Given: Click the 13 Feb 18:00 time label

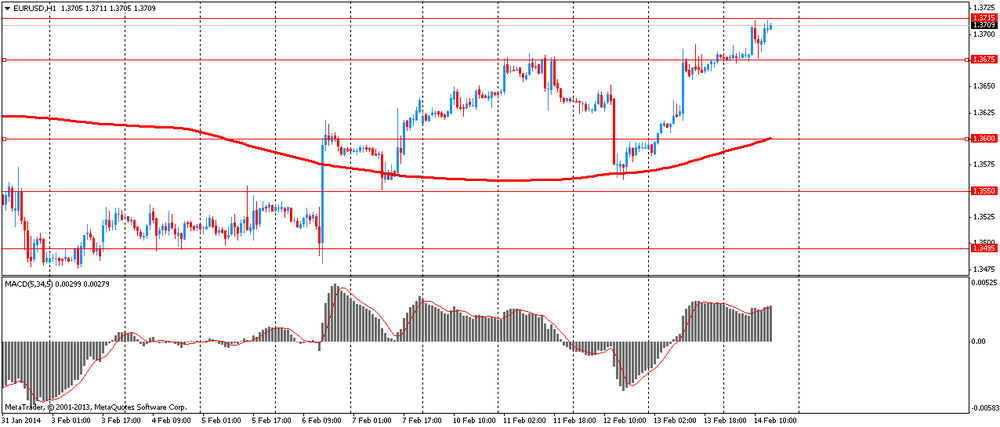Looking at the screenshot, I should pos(726,421).
